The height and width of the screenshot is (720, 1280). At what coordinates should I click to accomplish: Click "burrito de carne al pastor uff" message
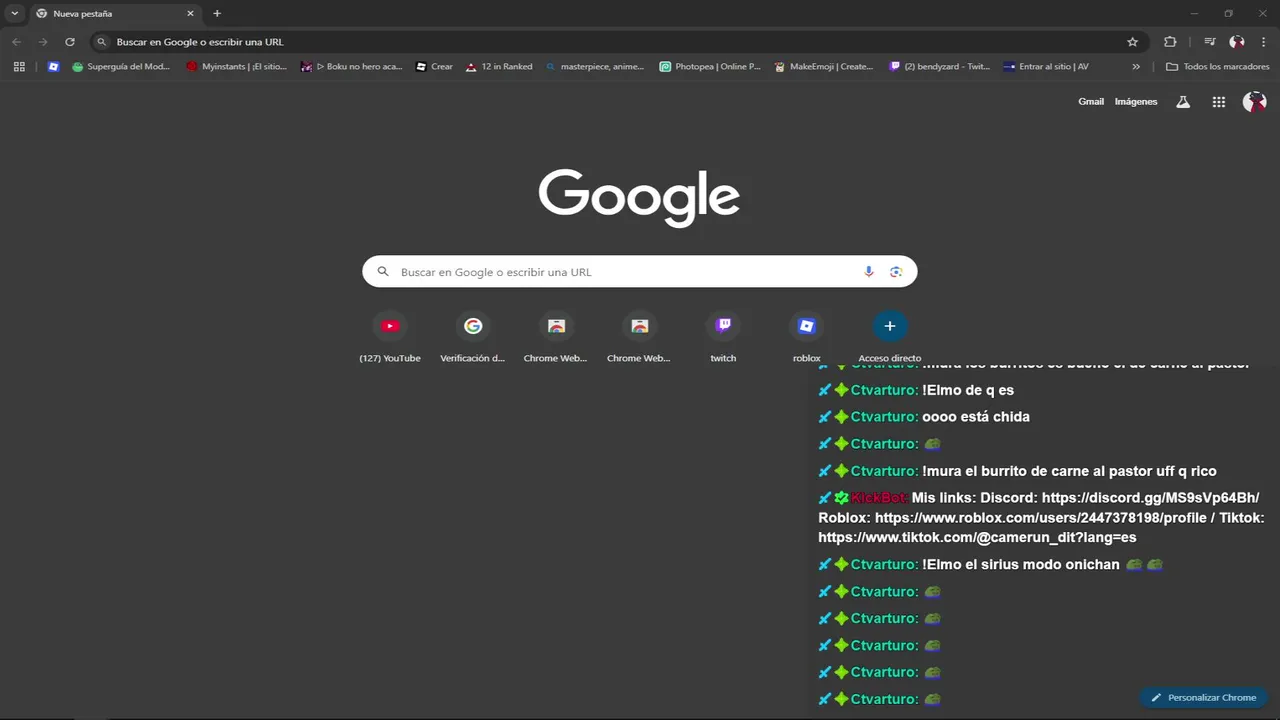click(x=1069, y=471)
